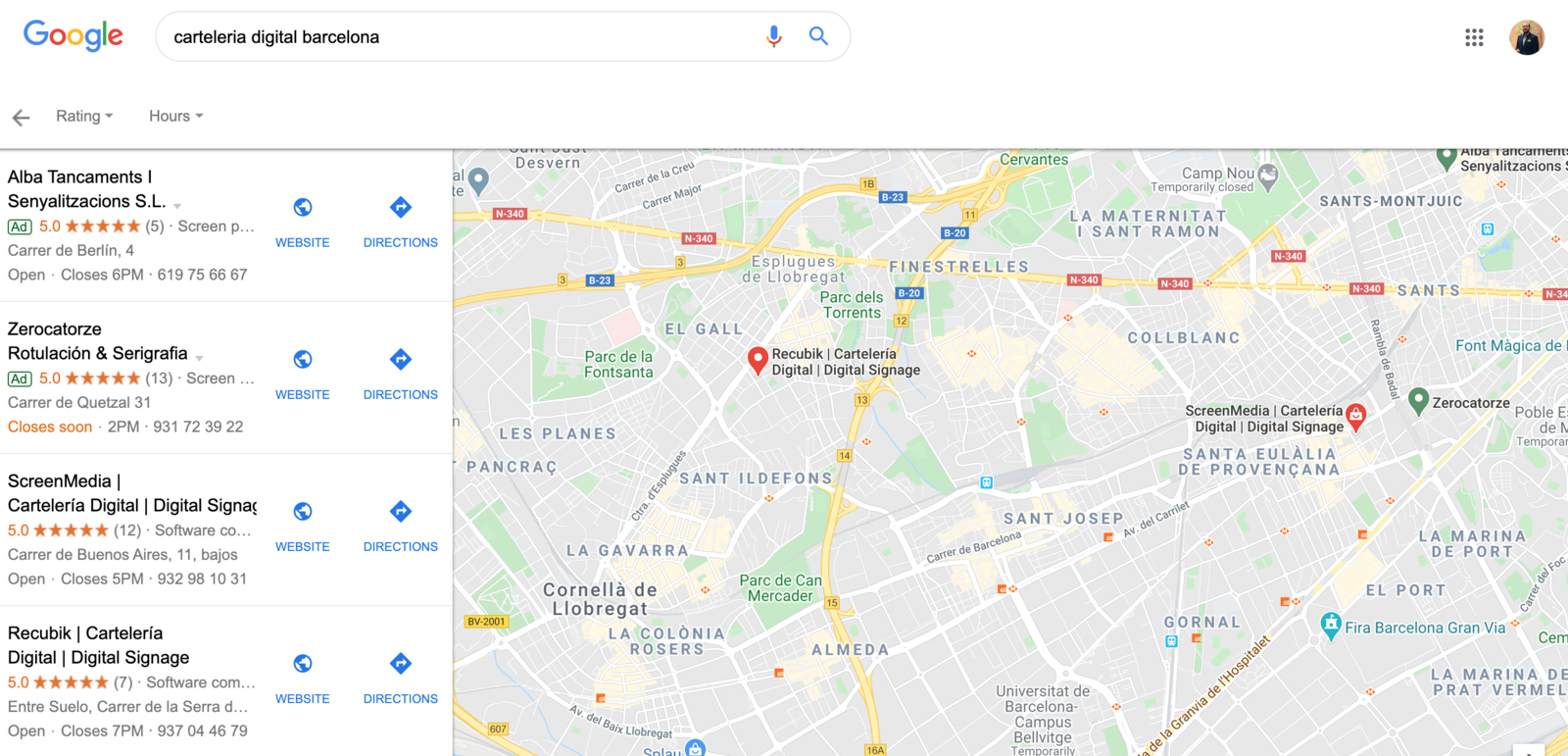This screenshot has height=756, width=1568.
Task: Get directions icon for Zerocatorze
Action: [400, 359]
